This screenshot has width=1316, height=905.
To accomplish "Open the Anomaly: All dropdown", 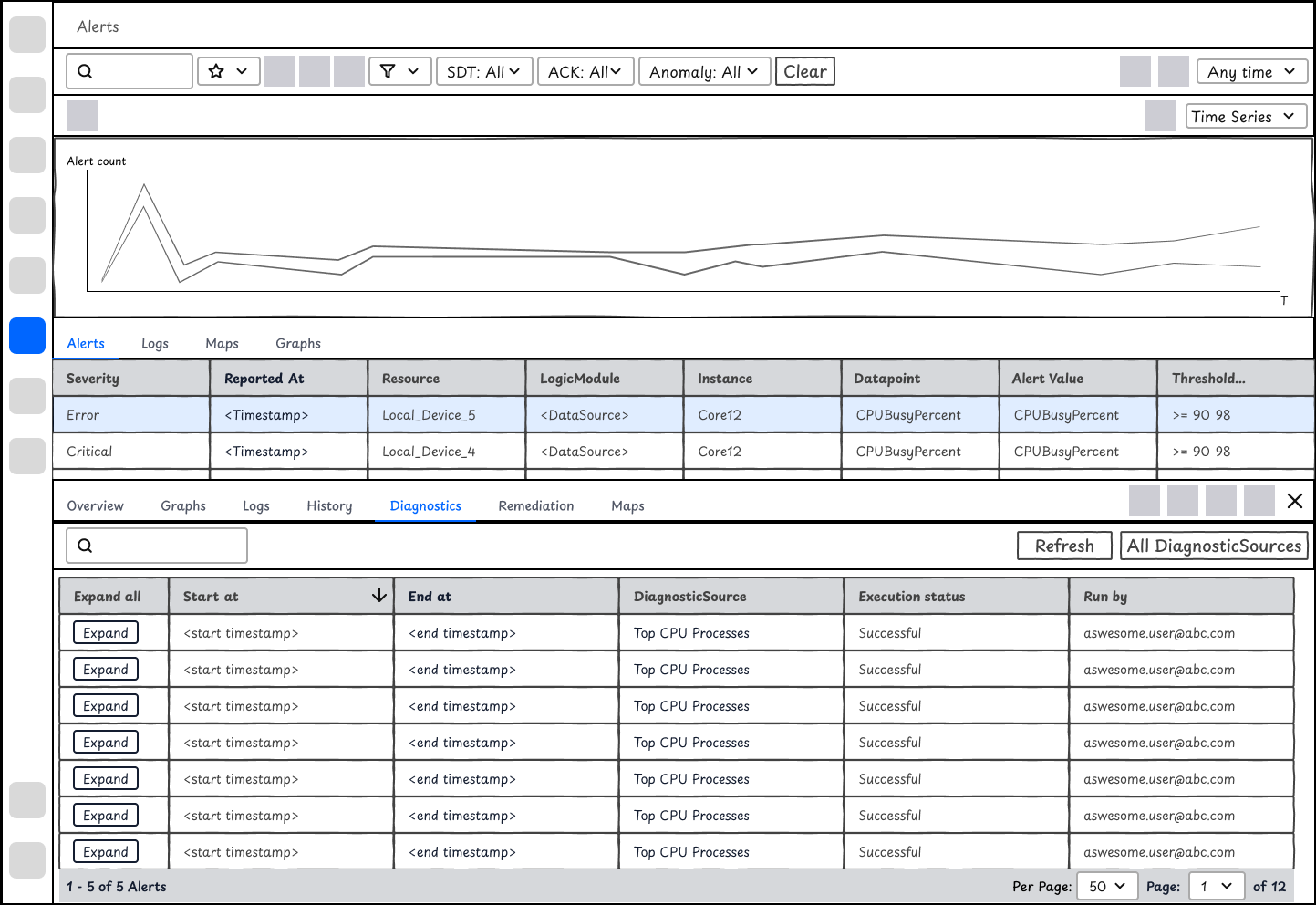I will click(704, 71).
